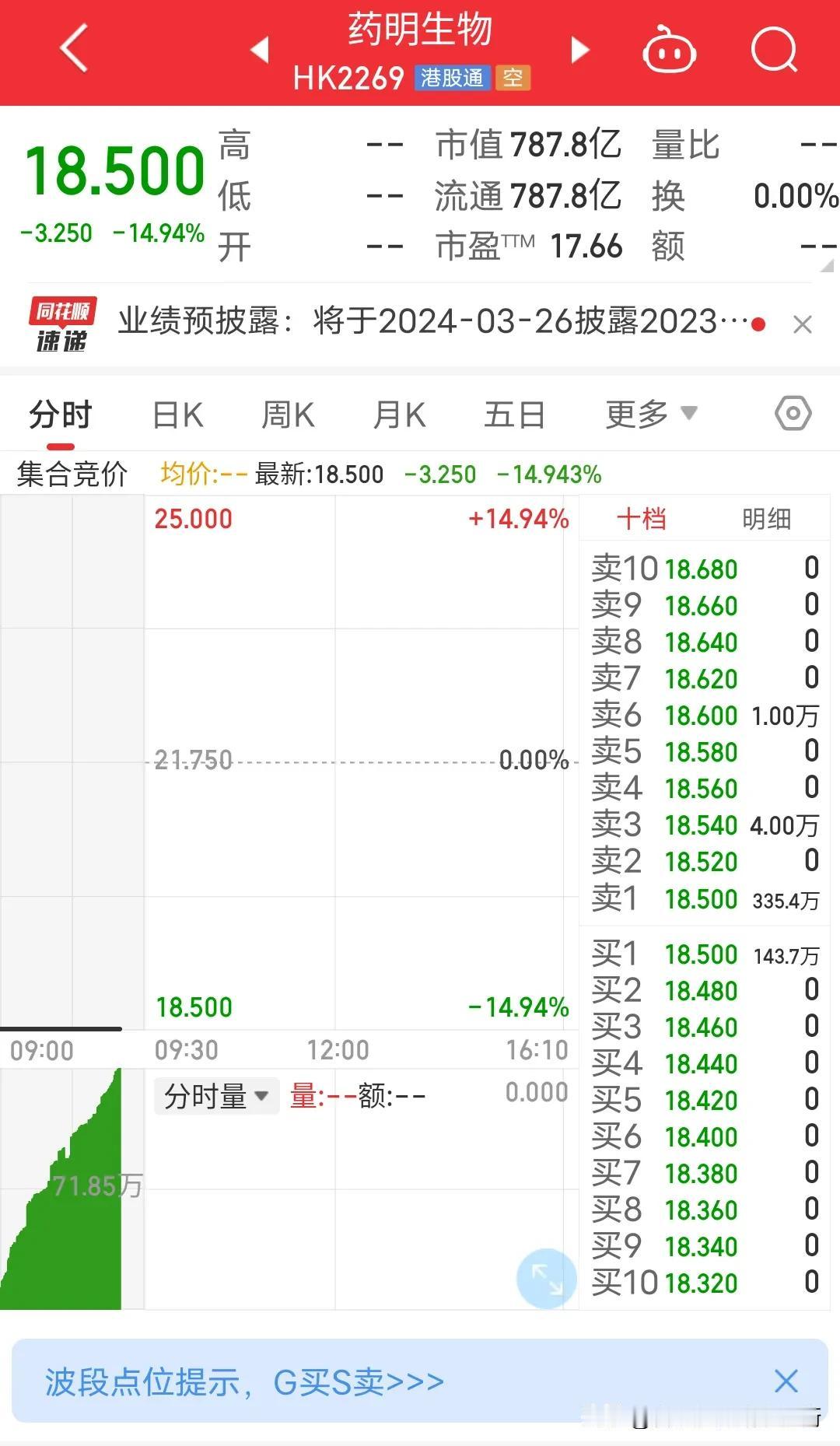Image resolution: width=840 pixels, height=1446 pixels.
Task: Go to previous stock with left triangle
Action: (x=260, y=50)
